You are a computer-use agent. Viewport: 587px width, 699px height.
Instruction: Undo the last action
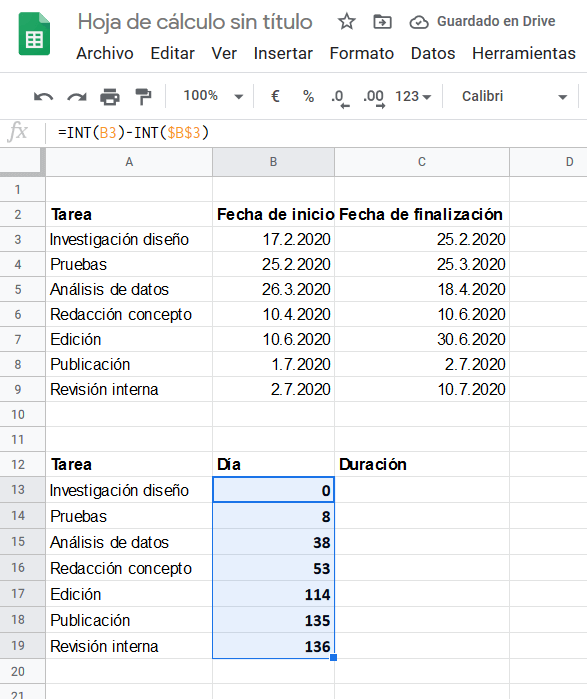[x=43, y=96]
